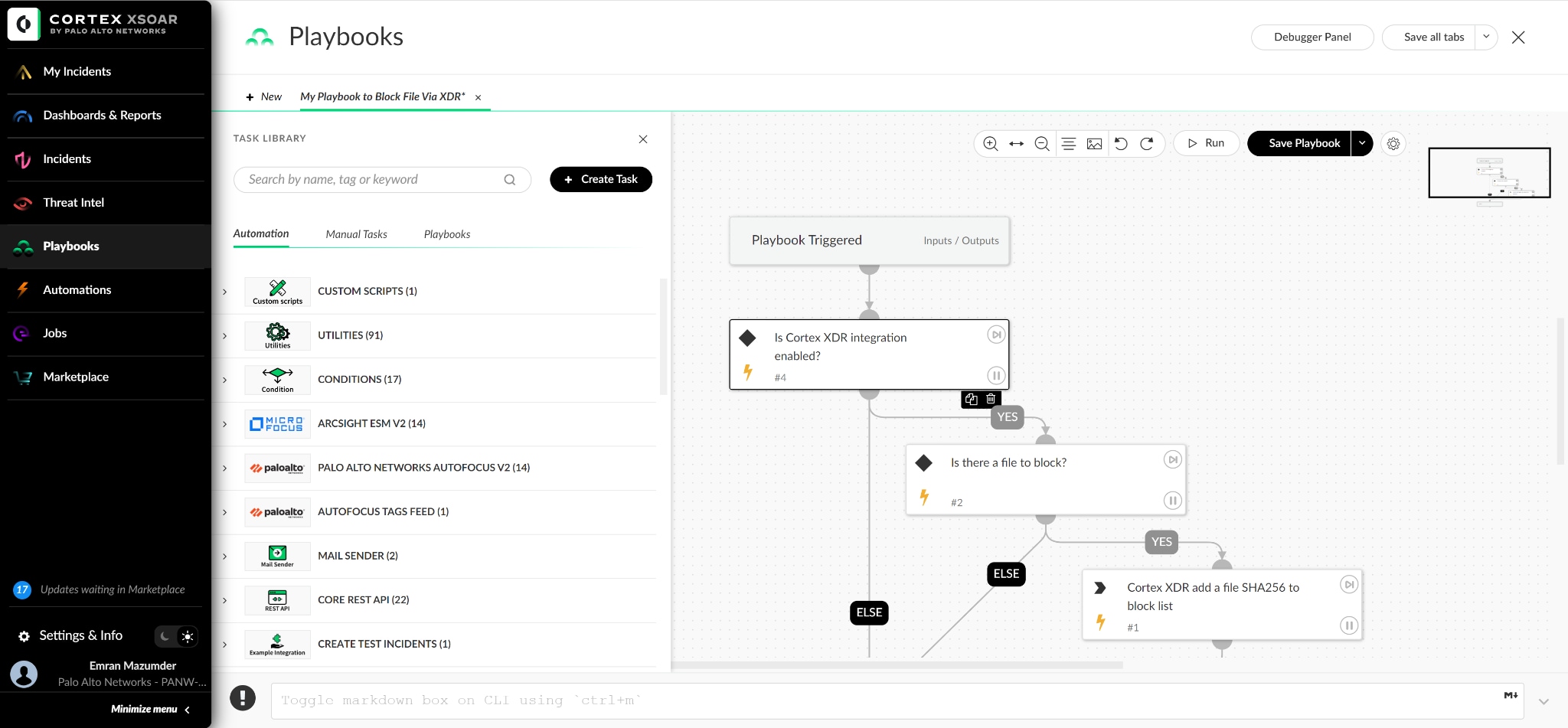Click the Cortex XSOAR logo
Image resolution: width=1568 pixels, height=728 pixels.
pos(24,24)
